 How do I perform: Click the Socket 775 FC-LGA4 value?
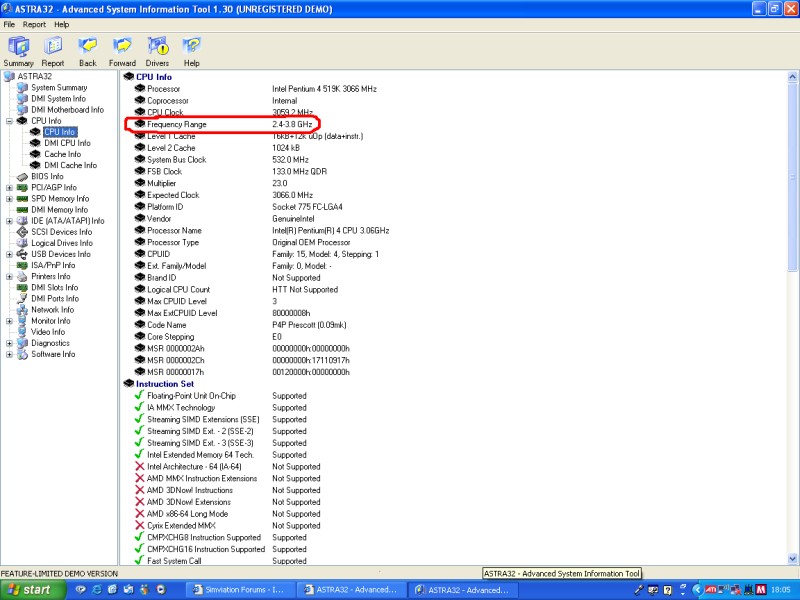coord(307,207)
